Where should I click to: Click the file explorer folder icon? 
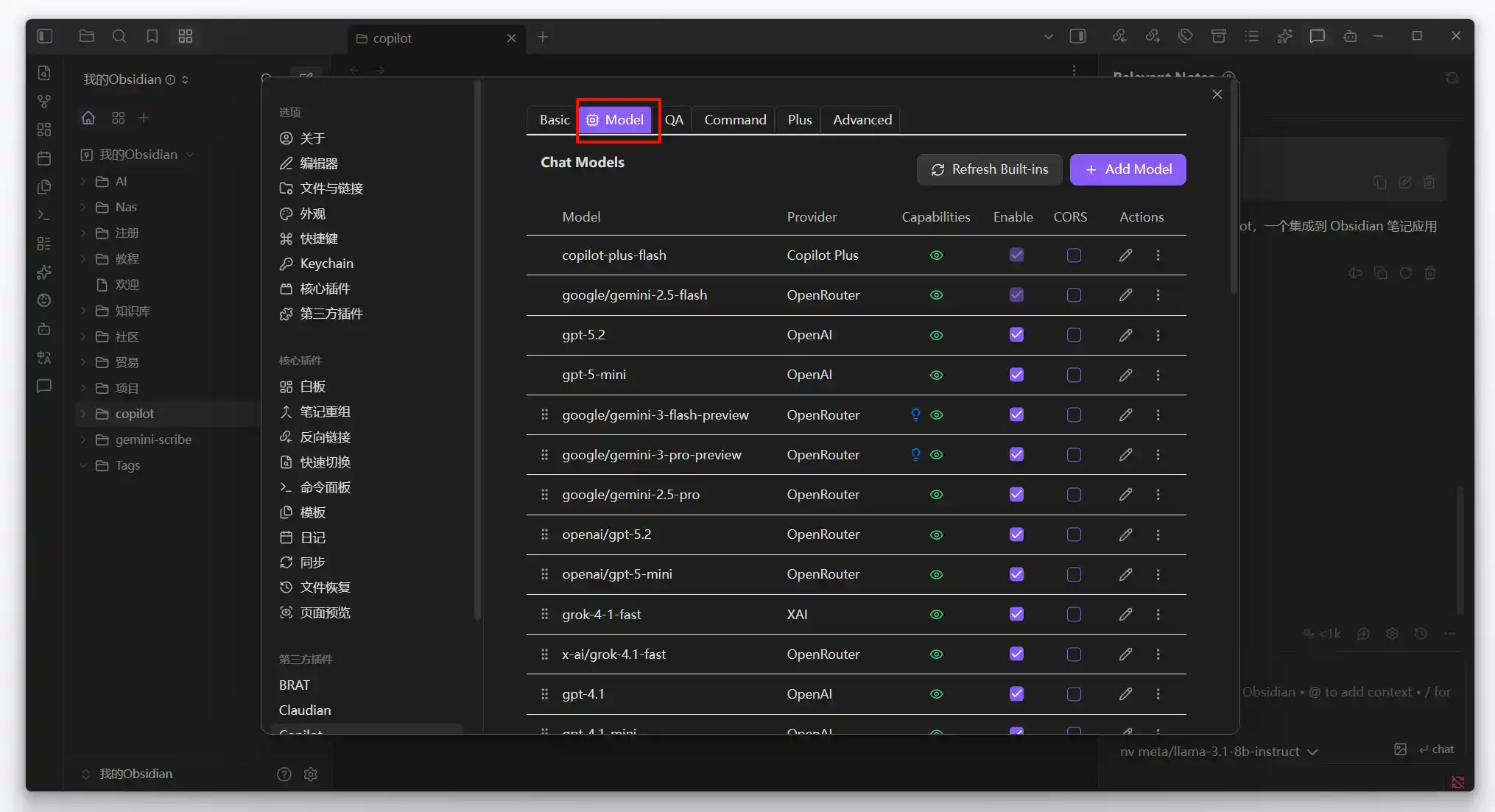(86, 36)
